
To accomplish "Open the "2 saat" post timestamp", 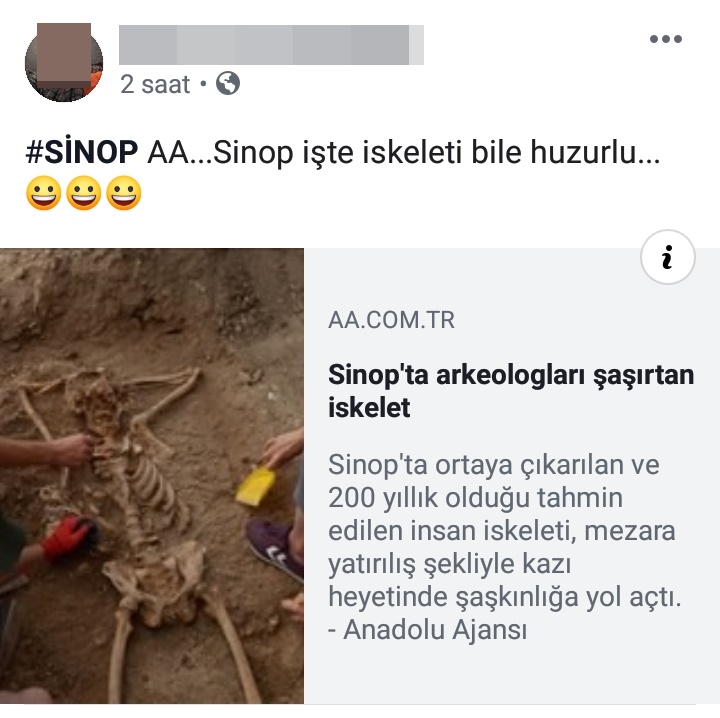I will click(155, 84).
